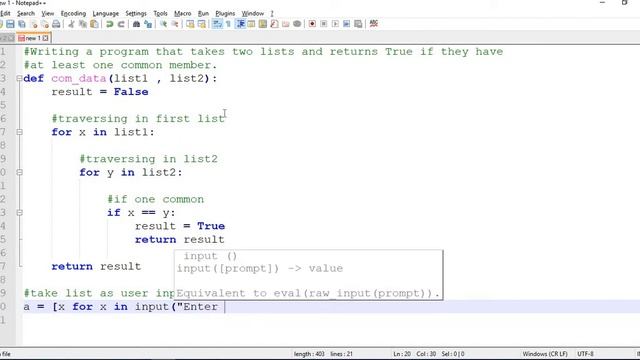Toggle the Show Indent Guide icon
This screenshot has width=640, height=360.
tap(240, 24)
